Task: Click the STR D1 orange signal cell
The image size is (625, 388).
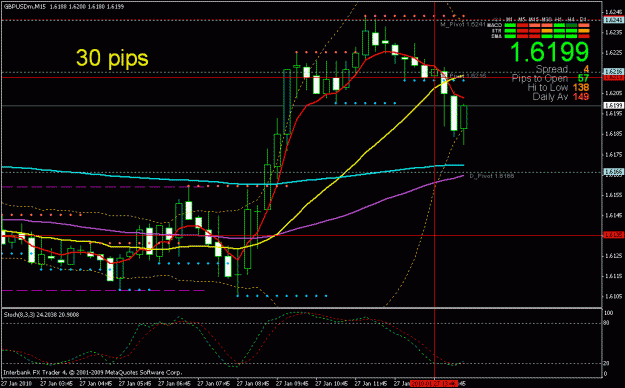Action: click(584, 31)
